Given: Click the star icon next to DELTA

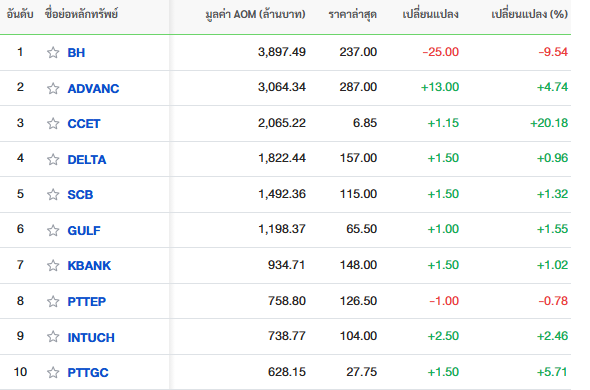Looking at the screenshot, I should [x=53, y=160].
